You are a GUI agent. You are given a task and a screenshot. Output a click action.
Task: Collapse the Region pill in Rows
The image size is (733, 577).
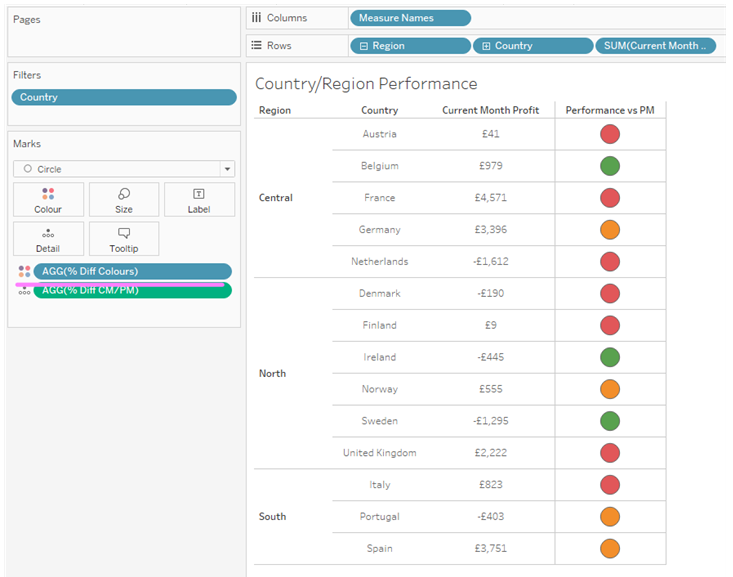pyautogui.click(x=364, y=46)
